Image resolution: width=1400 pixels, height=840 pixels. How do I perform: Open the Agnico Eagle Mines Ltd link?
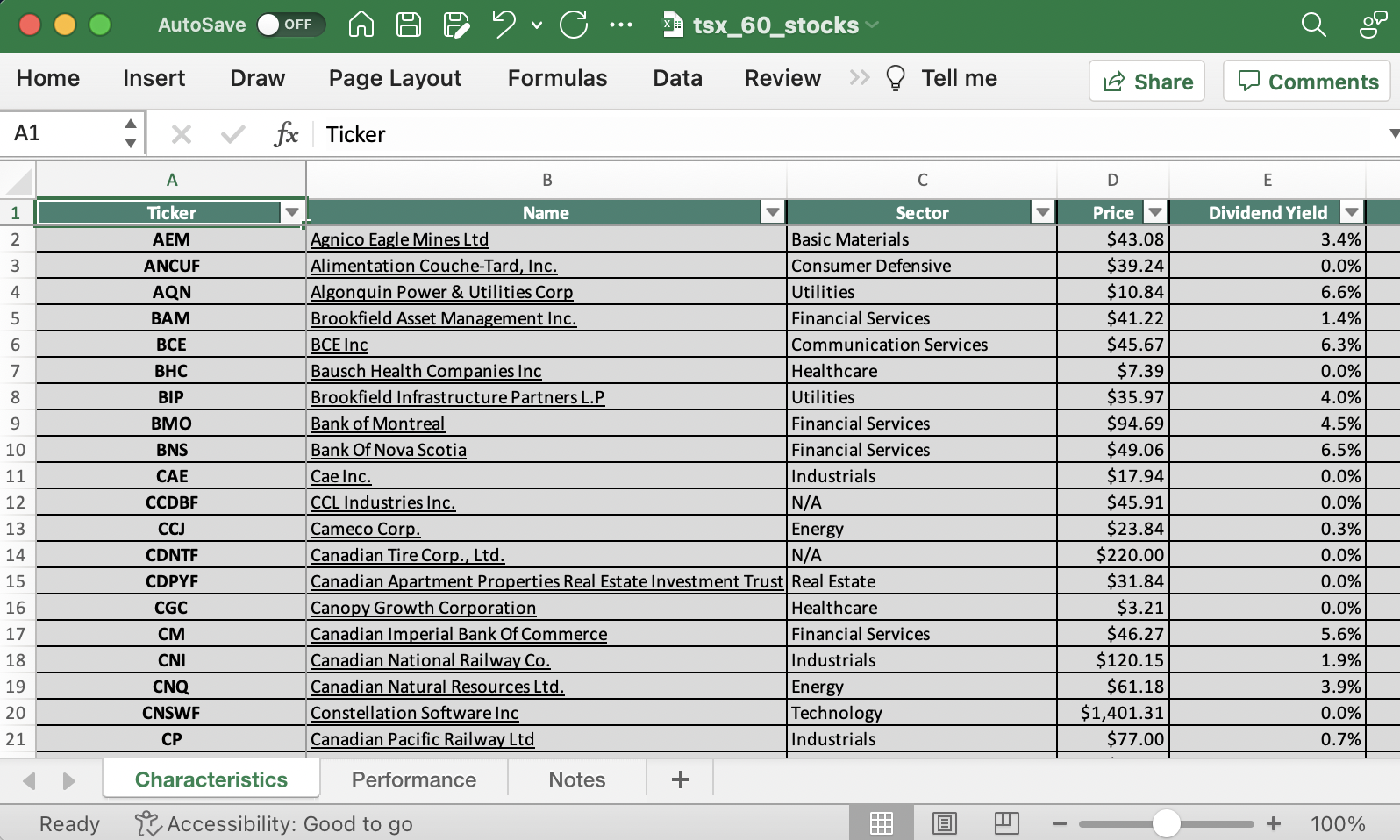(399, 239)
